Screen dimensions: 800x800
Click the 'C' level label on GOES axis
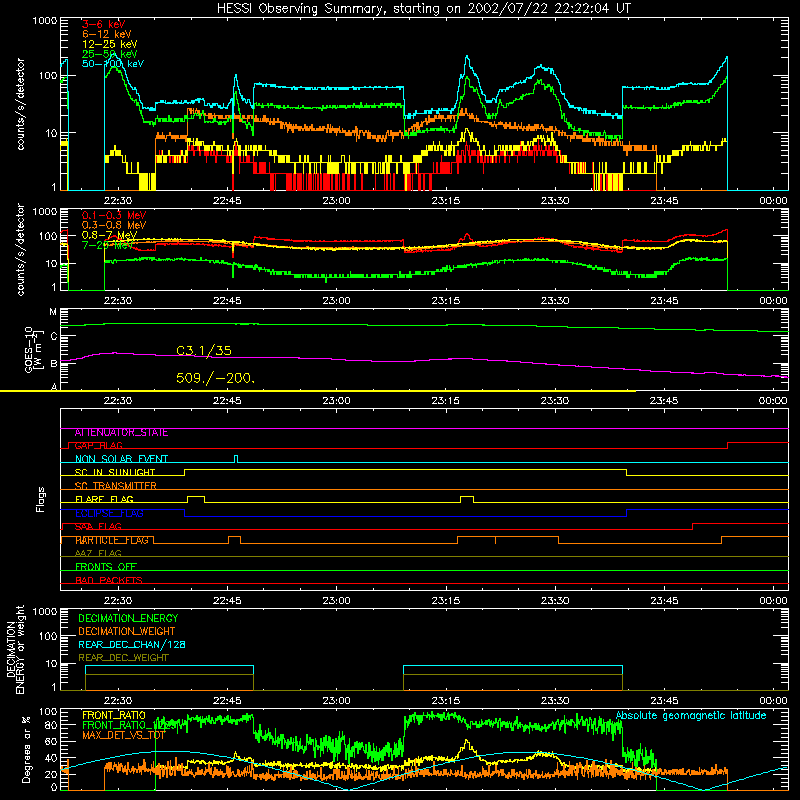(54, 336)
